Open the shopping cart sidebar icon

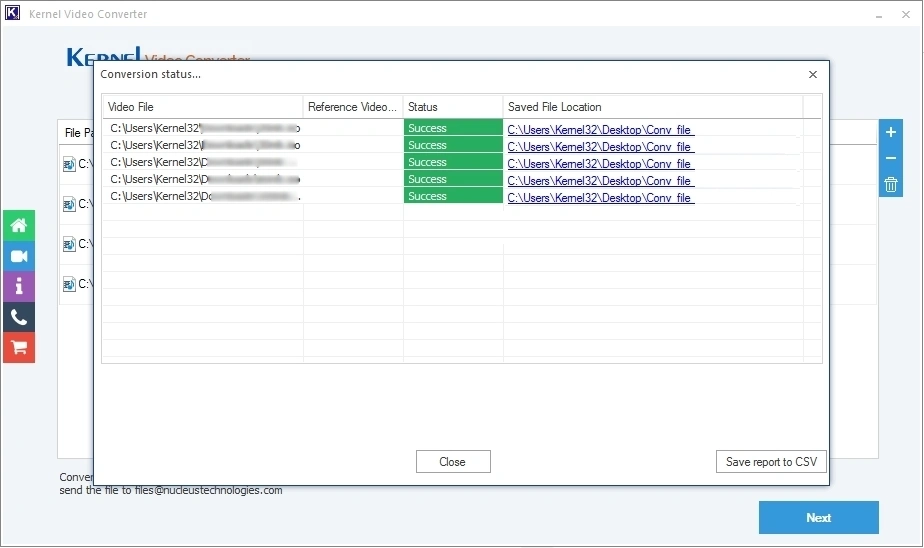tap(19, 348)
